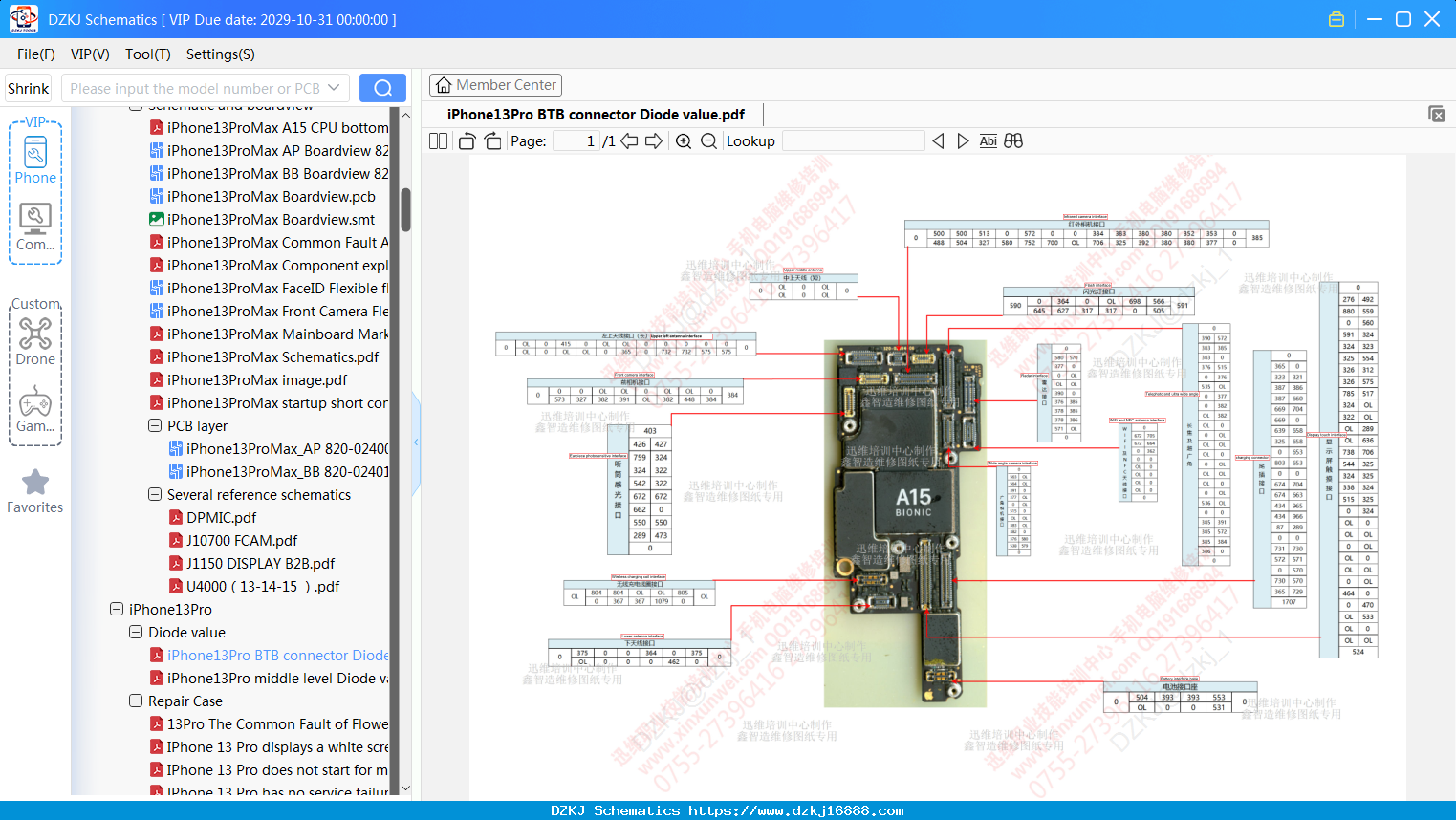Viewport: 1456px width, 820px height.
Task: Collapse the iPhone13Pro tree node
Action: click(117, 609)
